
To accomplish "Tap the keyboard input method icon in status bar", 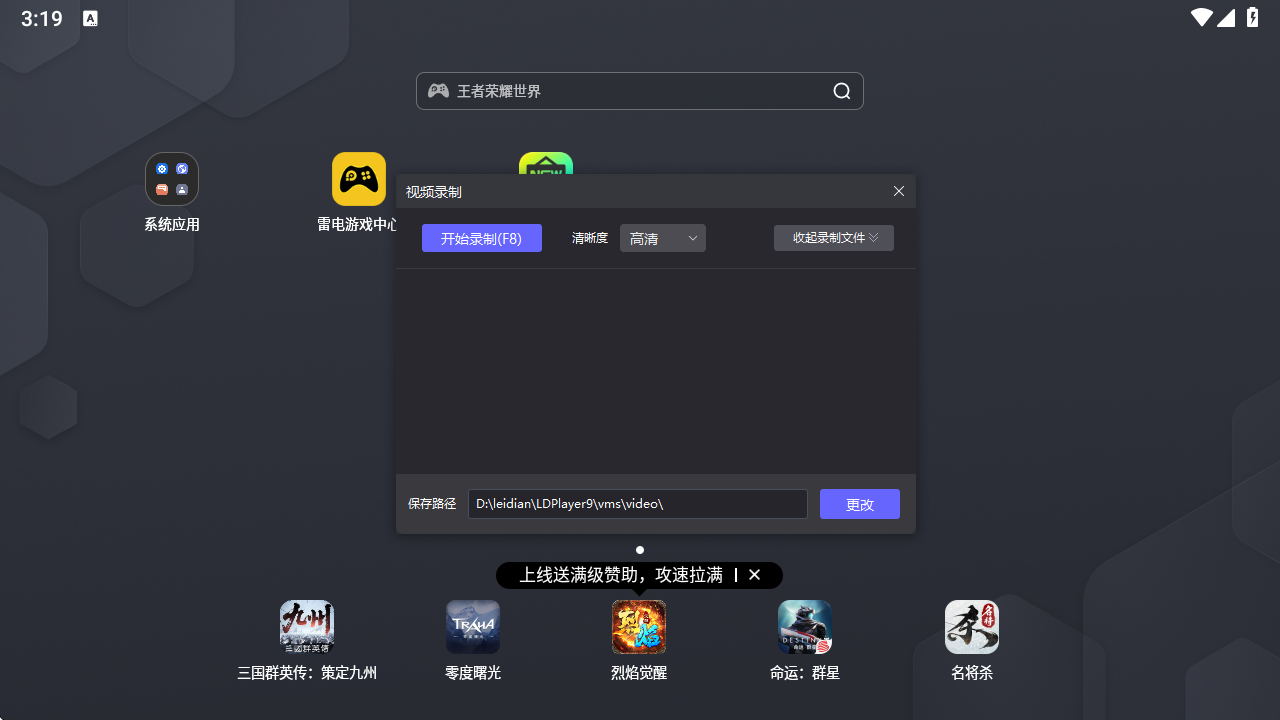I will [x=91, y=18].
